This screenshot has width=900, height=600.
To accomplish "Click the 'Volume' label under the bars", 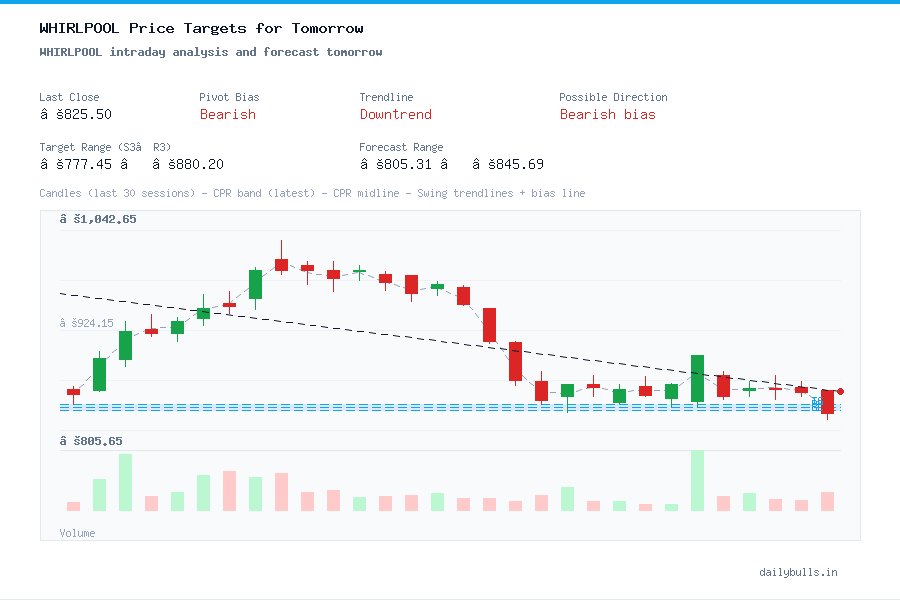I will pos(77,533).
